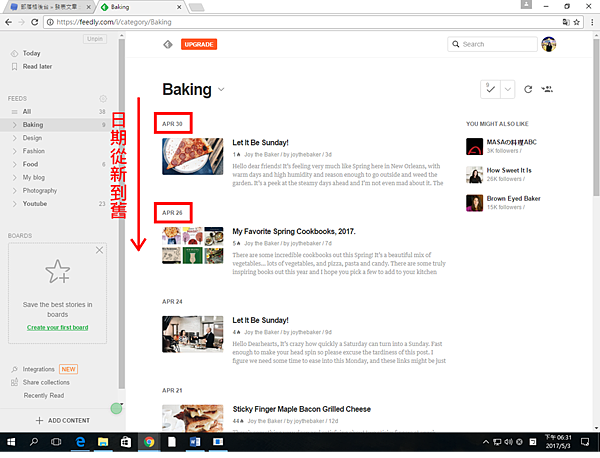Open How Sweet It Is recommended feed

509,171
